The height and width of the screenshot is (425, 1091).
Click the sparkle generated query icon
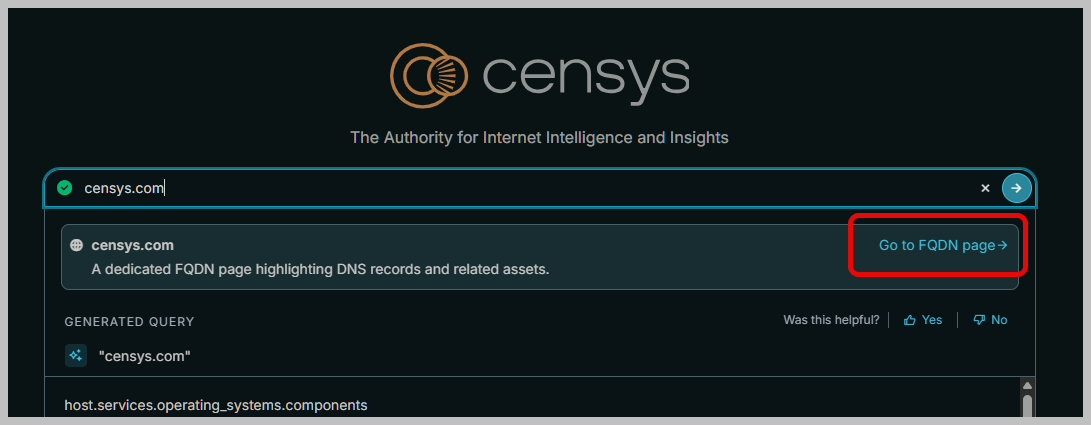point(76,355)
